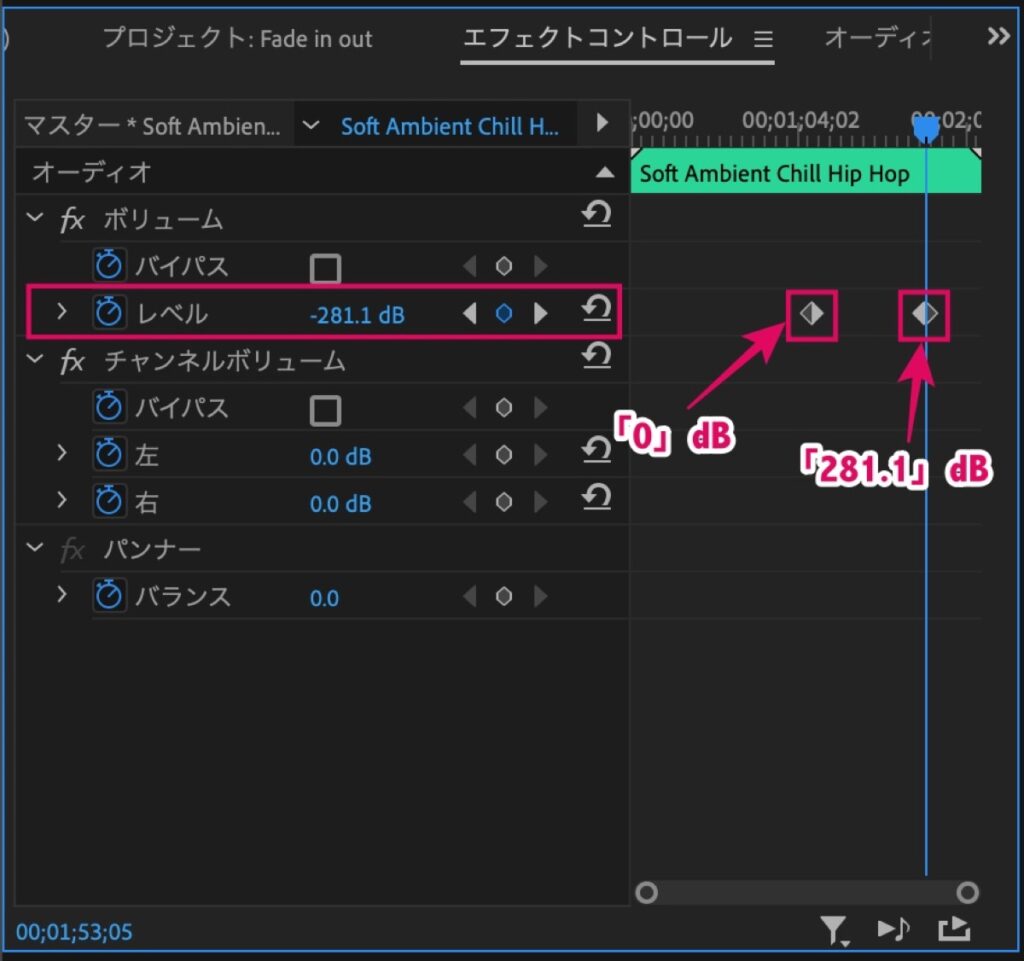This screenshot has width=1024, height=961.
Task: Select the マスター * Soft Ambien... source
Action: pos(152,125)
